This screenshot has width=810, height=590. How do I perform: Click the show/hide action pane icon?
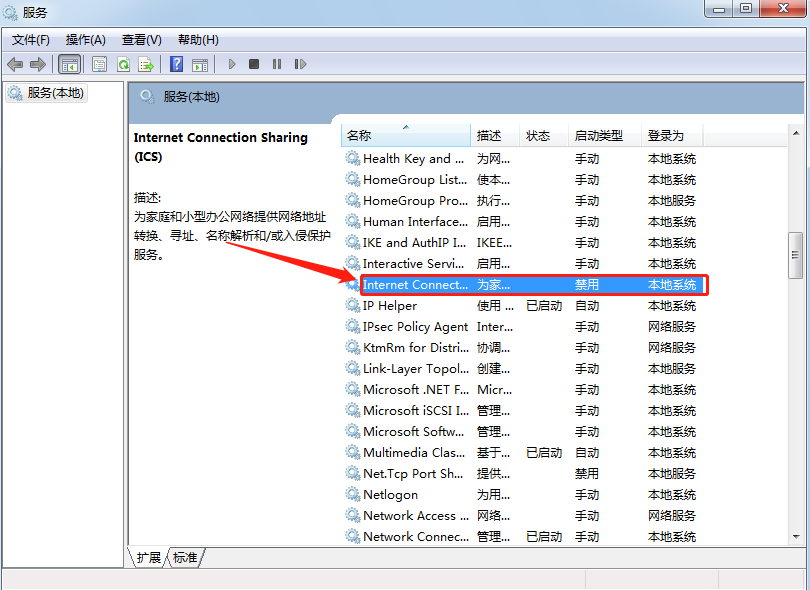(x=200, y=65)
